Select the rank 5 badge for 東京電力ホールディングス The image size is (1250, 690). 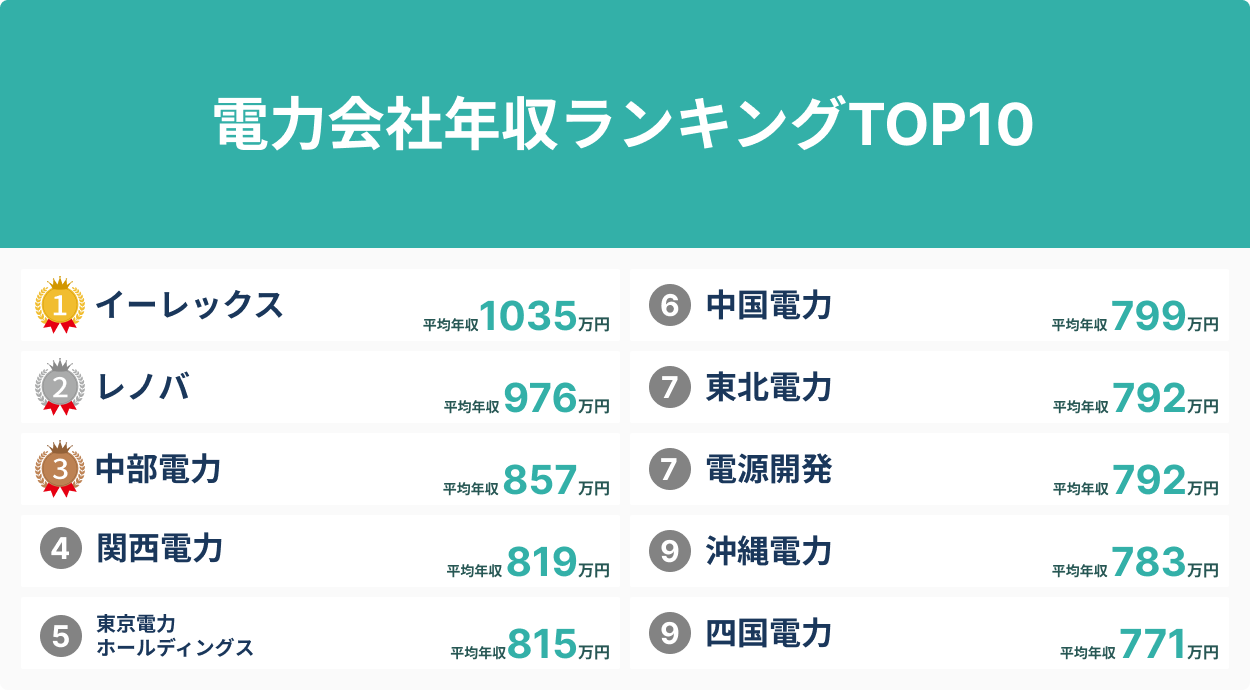[x=60, y=634]
